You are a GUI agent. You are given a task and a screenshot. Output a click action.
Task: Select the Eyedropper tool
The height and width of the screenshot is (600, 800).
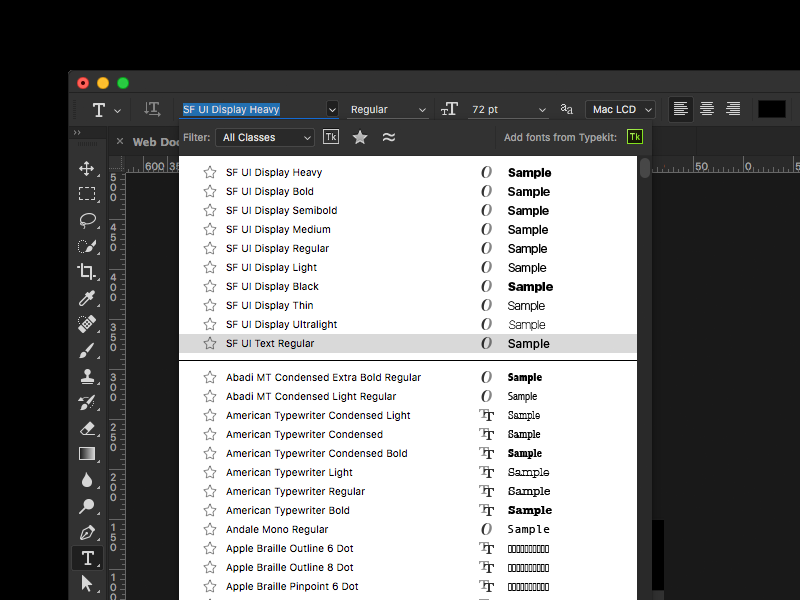pyautogui.click(x=87, y=298)
